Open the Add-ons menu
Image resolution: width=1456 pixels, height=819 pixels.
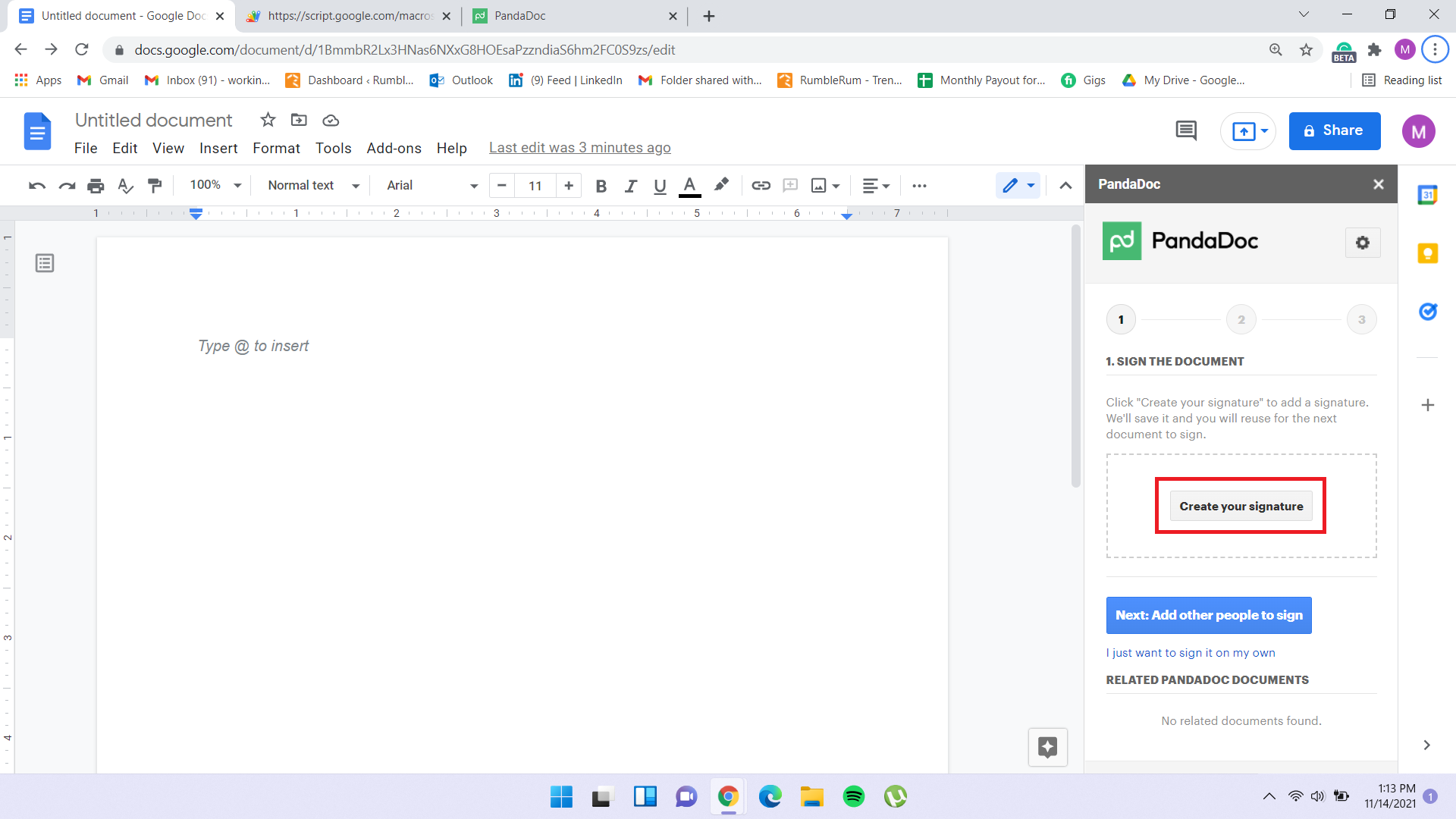(x=394, y=149)
